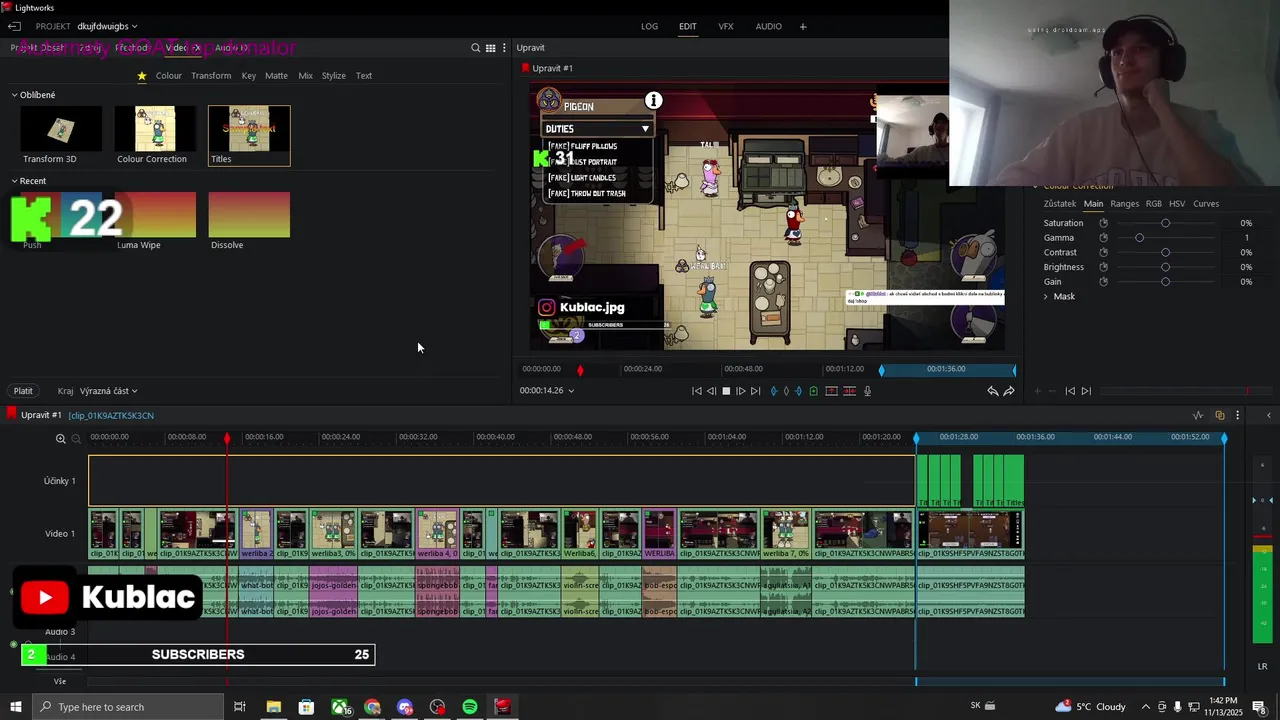
Task: Collapse side panel with chevron arrow
Action: pyautogui.click(x=1268, y=415)
